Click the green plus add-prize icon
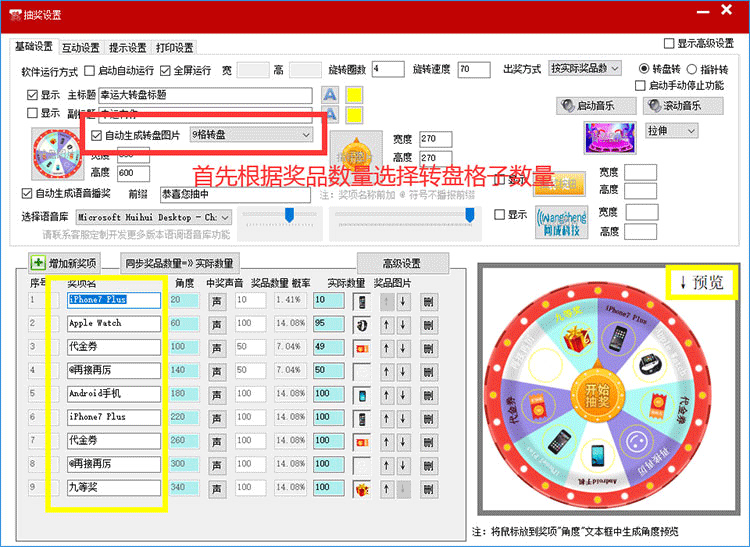750x547 pixels. (38, 263)
